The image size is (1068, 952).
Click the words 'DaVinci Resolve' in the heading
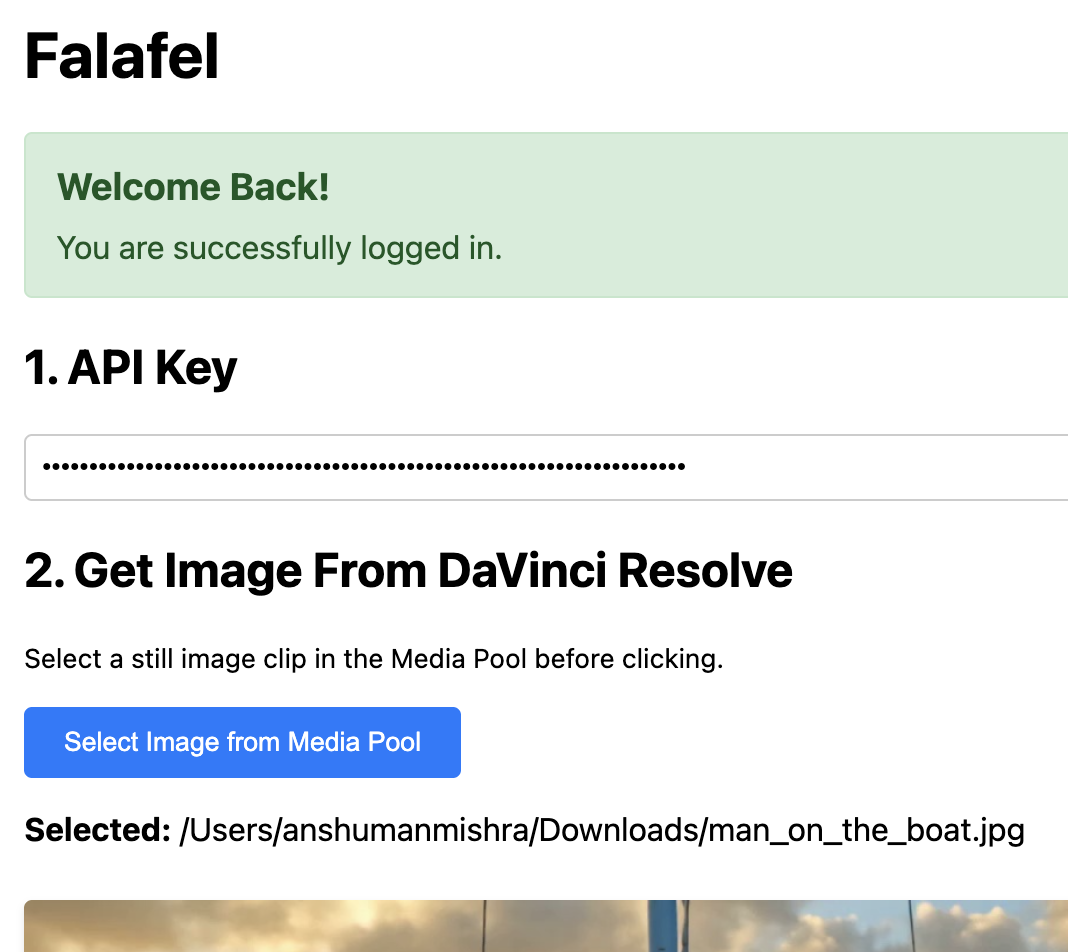tap(615, 571)
